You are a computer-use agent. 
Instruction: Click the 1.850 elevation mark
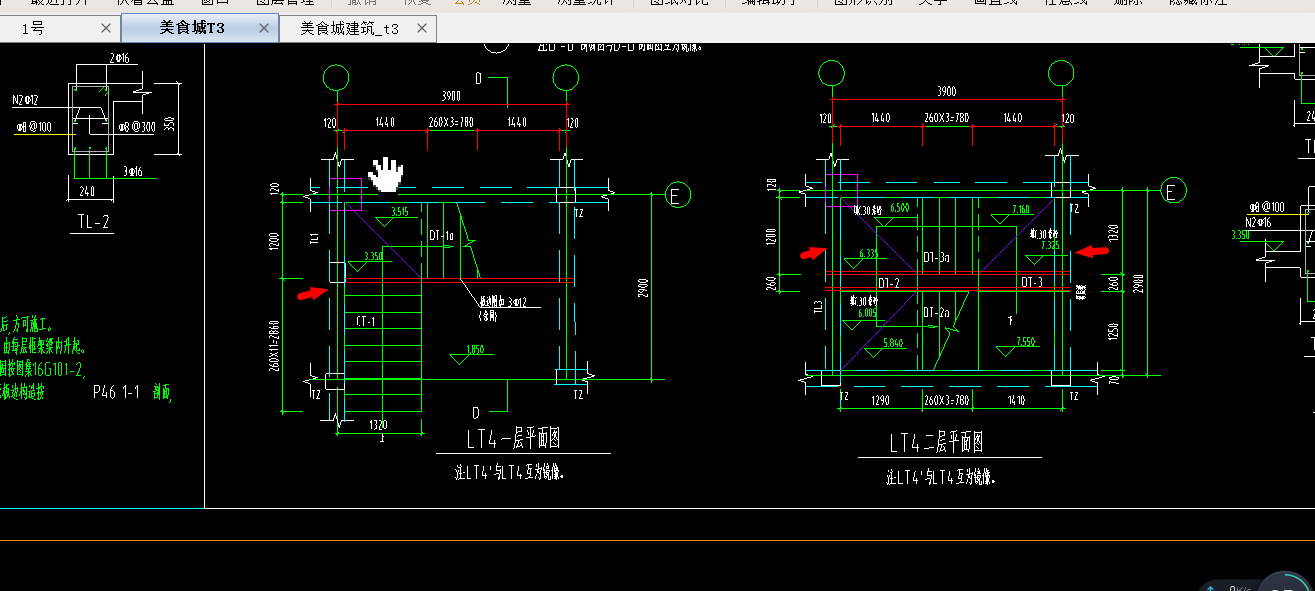477,349
